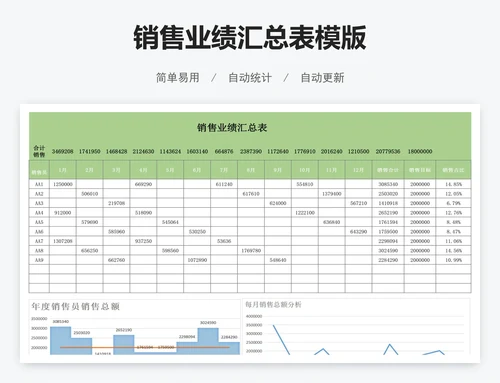Select AA2 February value 506010
This screenshot has height=383, width=500.
[90, 194]
